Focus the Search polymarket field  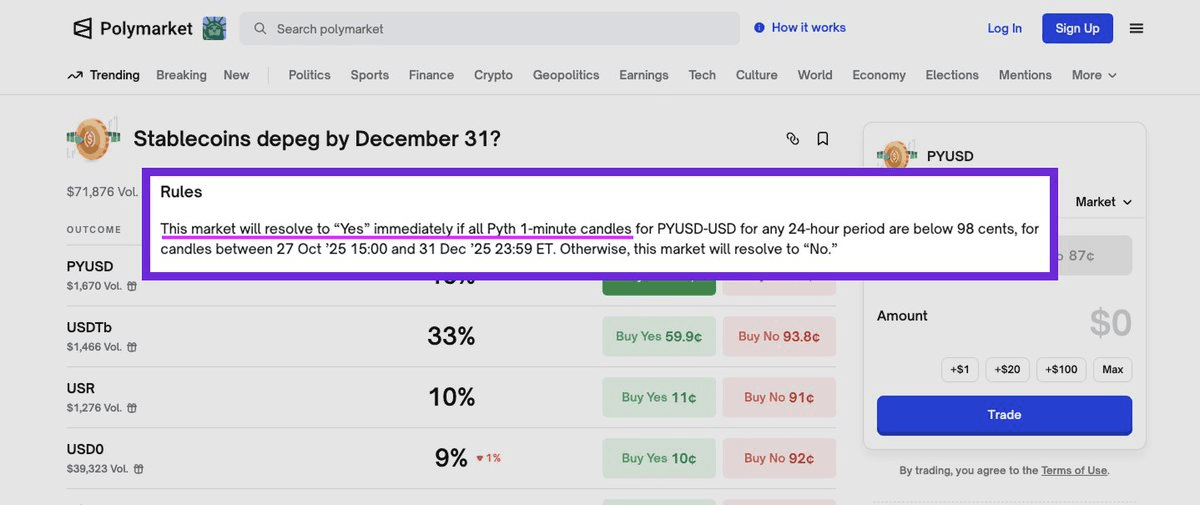[x=489, y=28]
